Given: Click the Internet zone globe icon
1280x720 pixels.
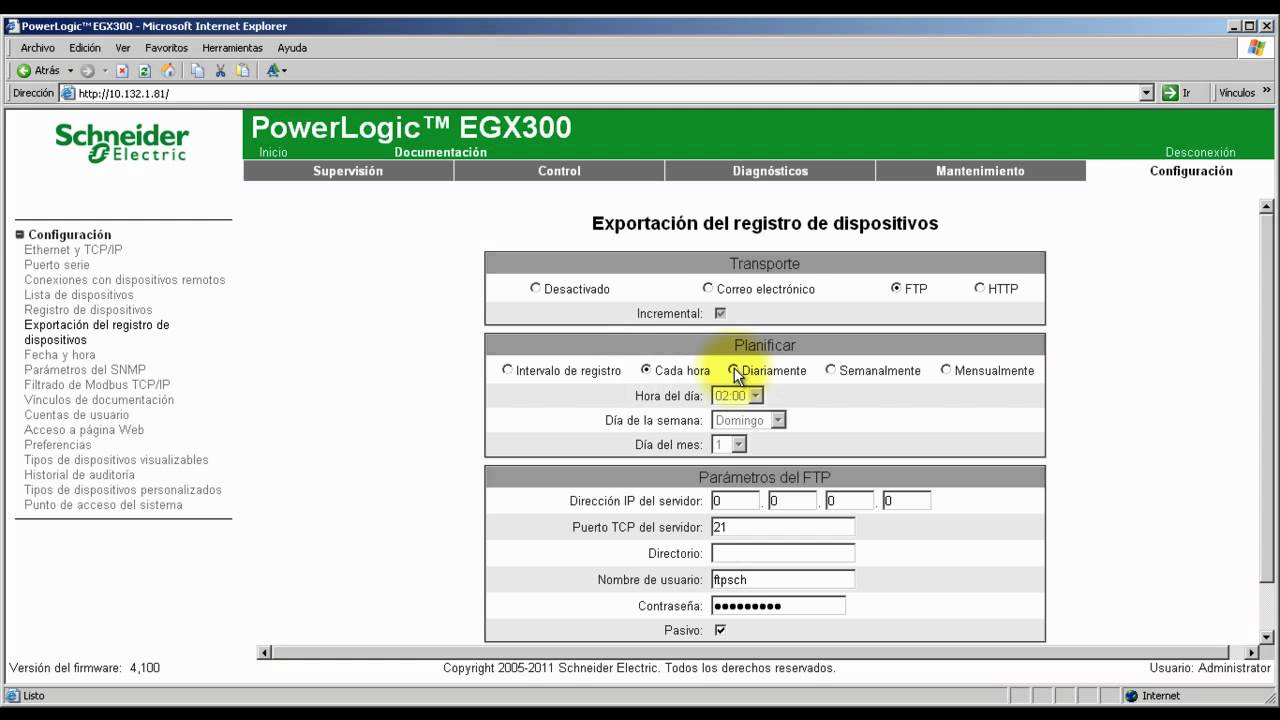Looking at the screenshot, I should (x=1131, y=696).
